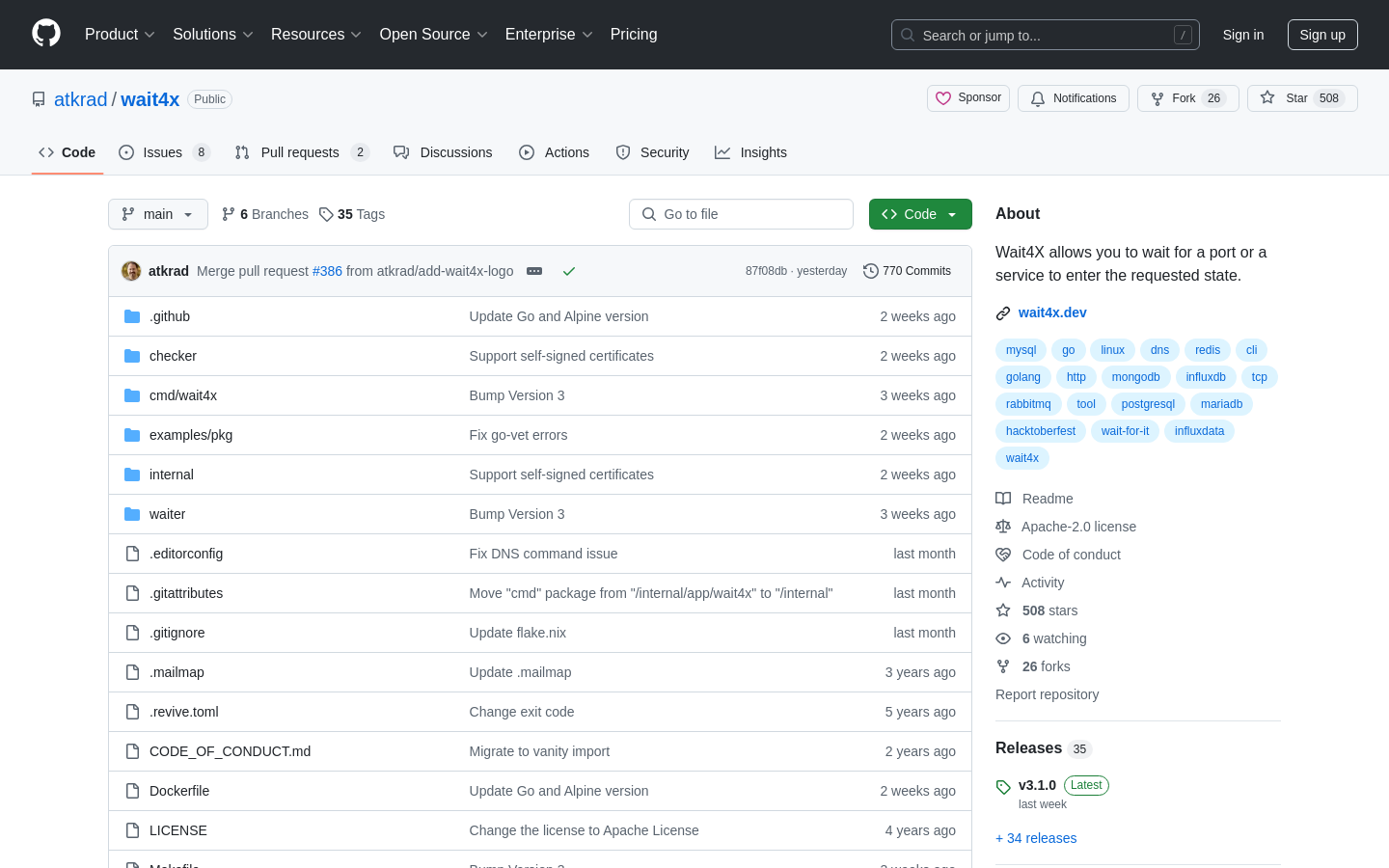
Task: Expand the Open Source menu
Action: 434,34
